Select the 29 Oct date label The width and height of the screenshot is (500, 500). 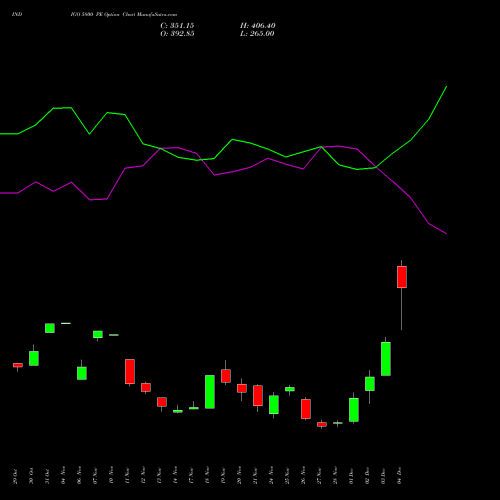tap(15, 476)
